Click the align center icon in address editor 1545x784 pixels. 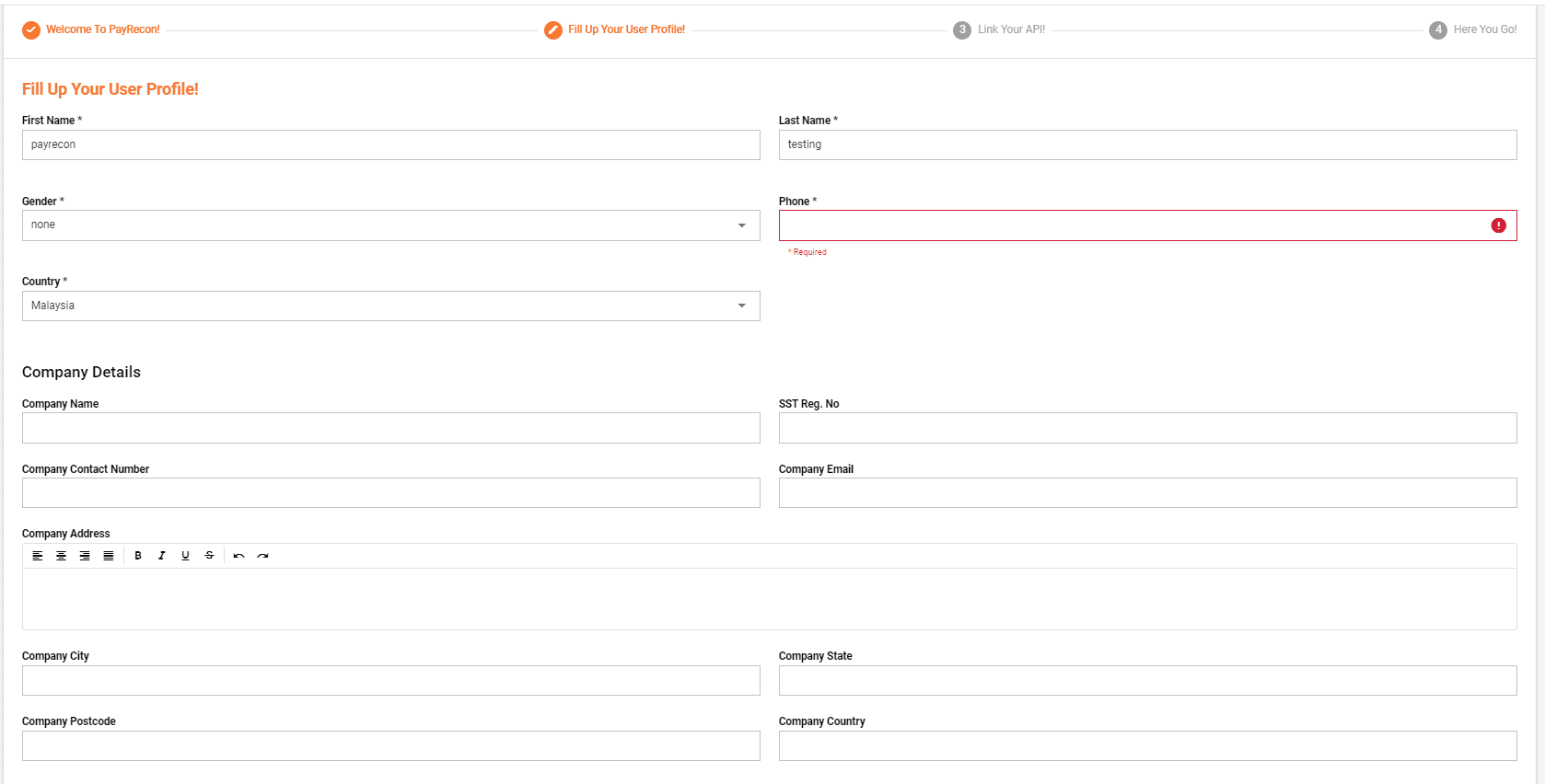[x=61, y=556]
